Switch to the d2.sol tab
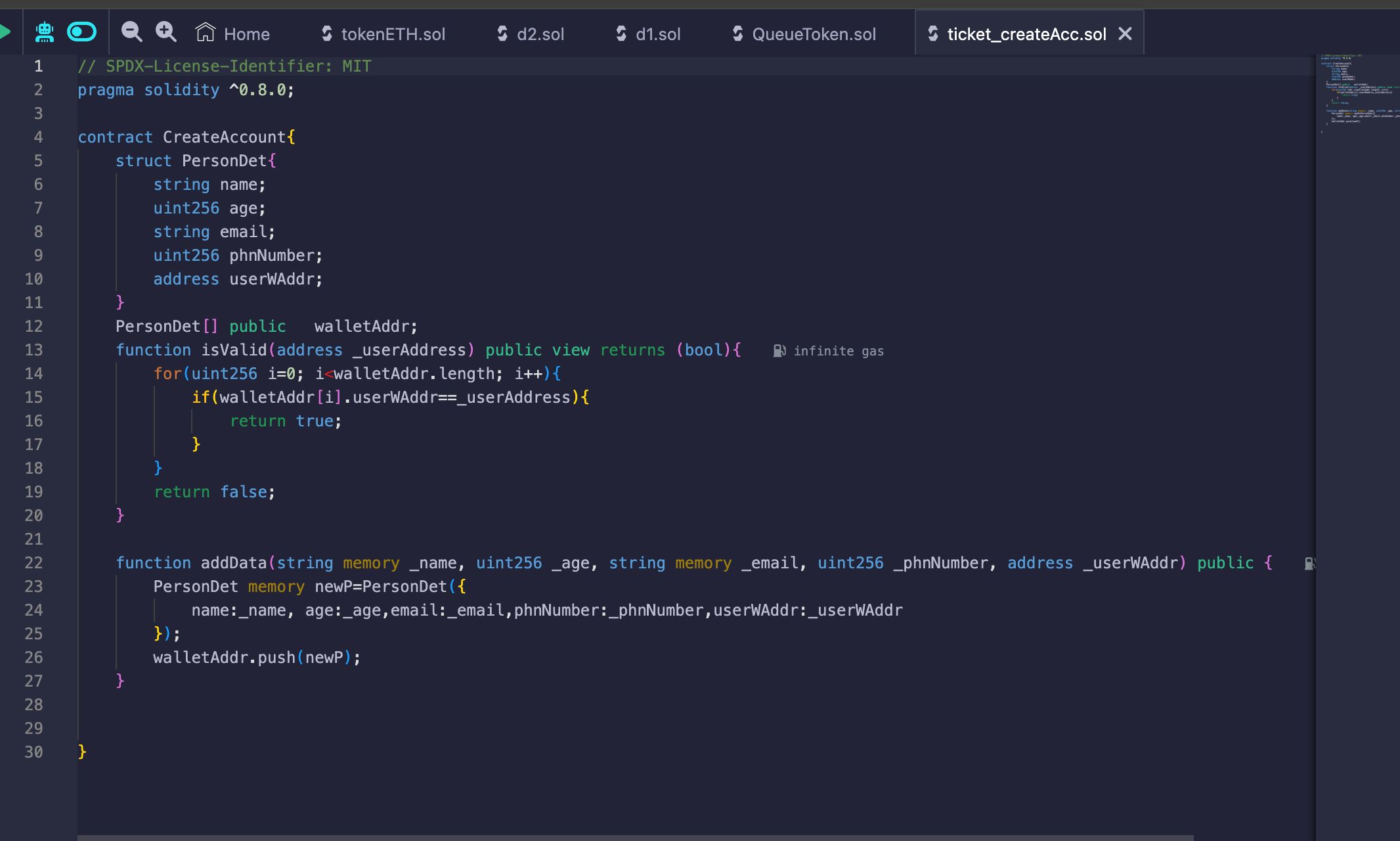Viewport: 1400px width, 841px height. pyautogui.click(x=530, y=34)
